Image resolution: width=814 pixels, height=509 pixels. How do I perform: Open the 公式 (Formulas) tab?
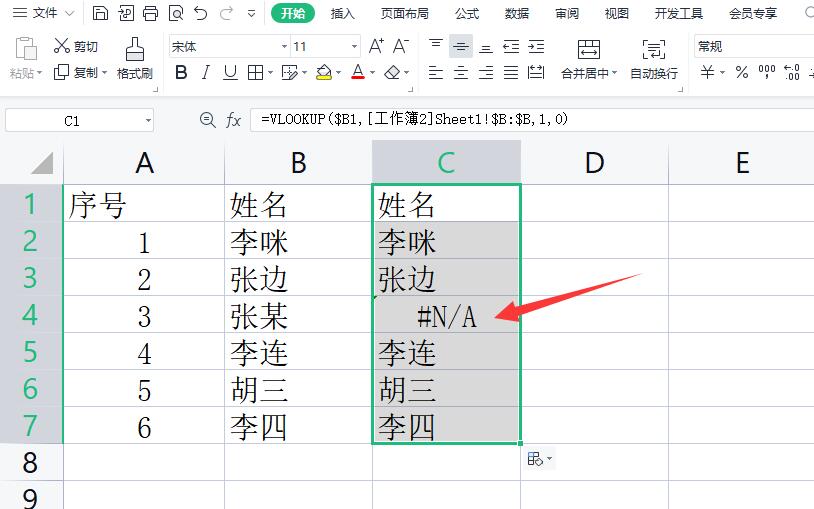[x=467, y=13]
